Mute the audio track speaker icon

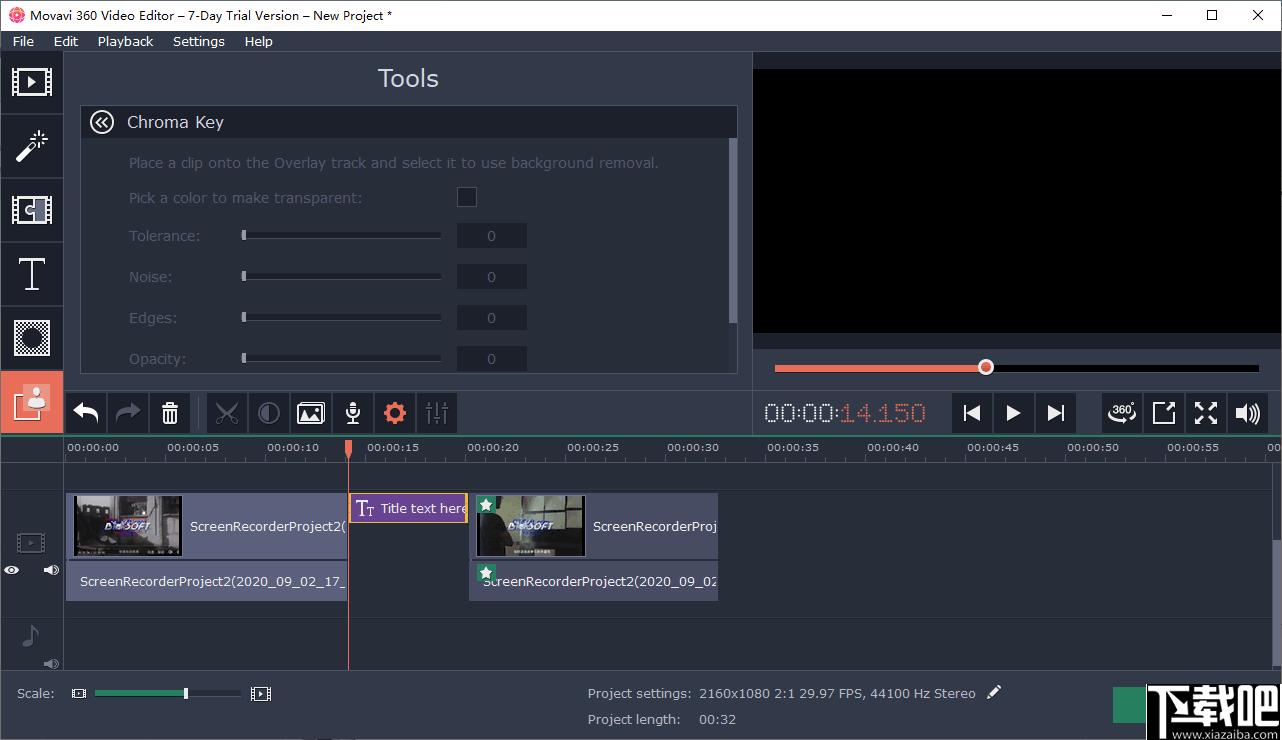pyautogui.click(x=51, y=663)
